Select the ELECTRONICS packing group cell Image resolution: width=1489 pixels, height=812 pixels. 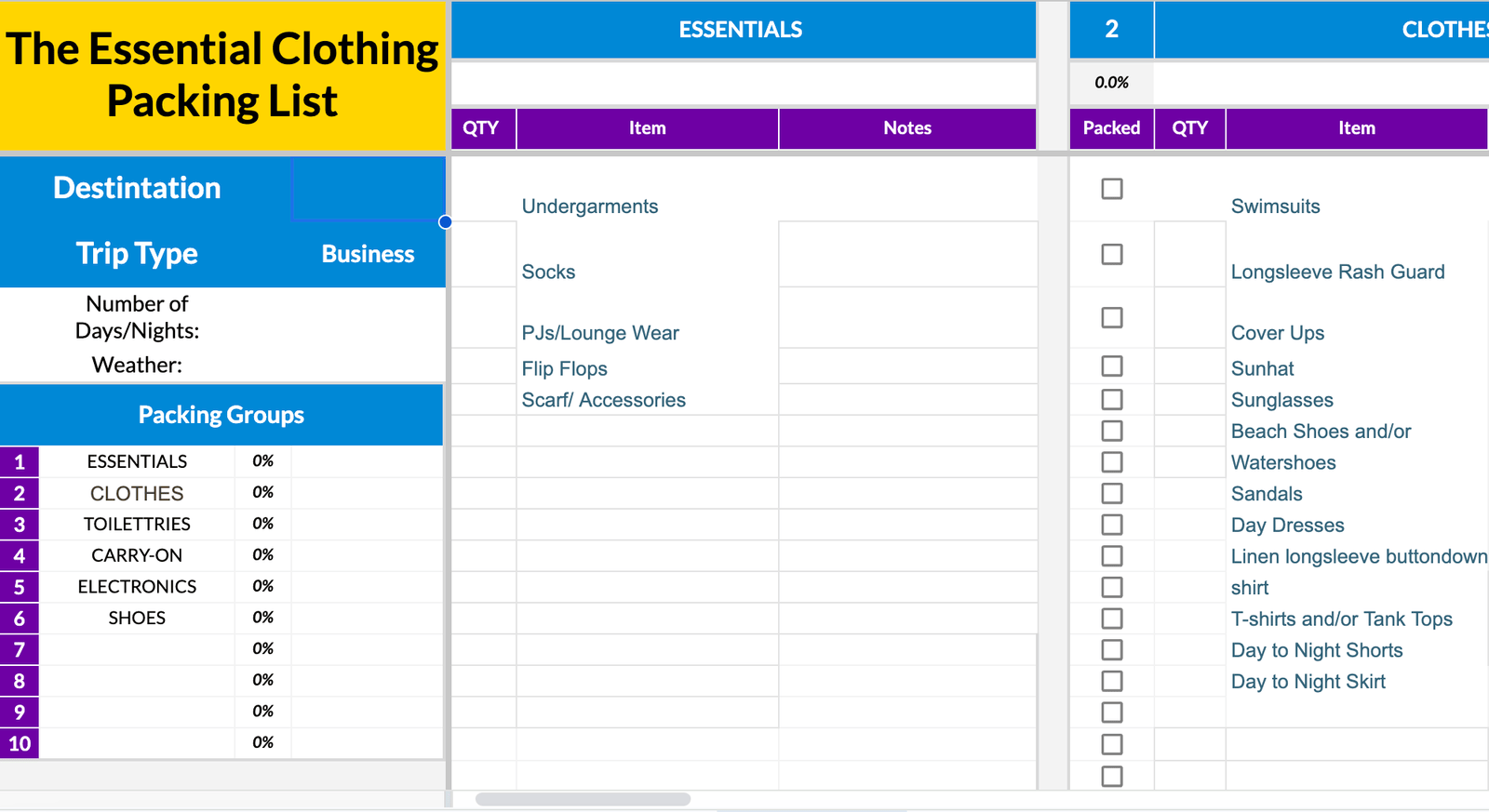pyautogui.click(x=137, y=586)
